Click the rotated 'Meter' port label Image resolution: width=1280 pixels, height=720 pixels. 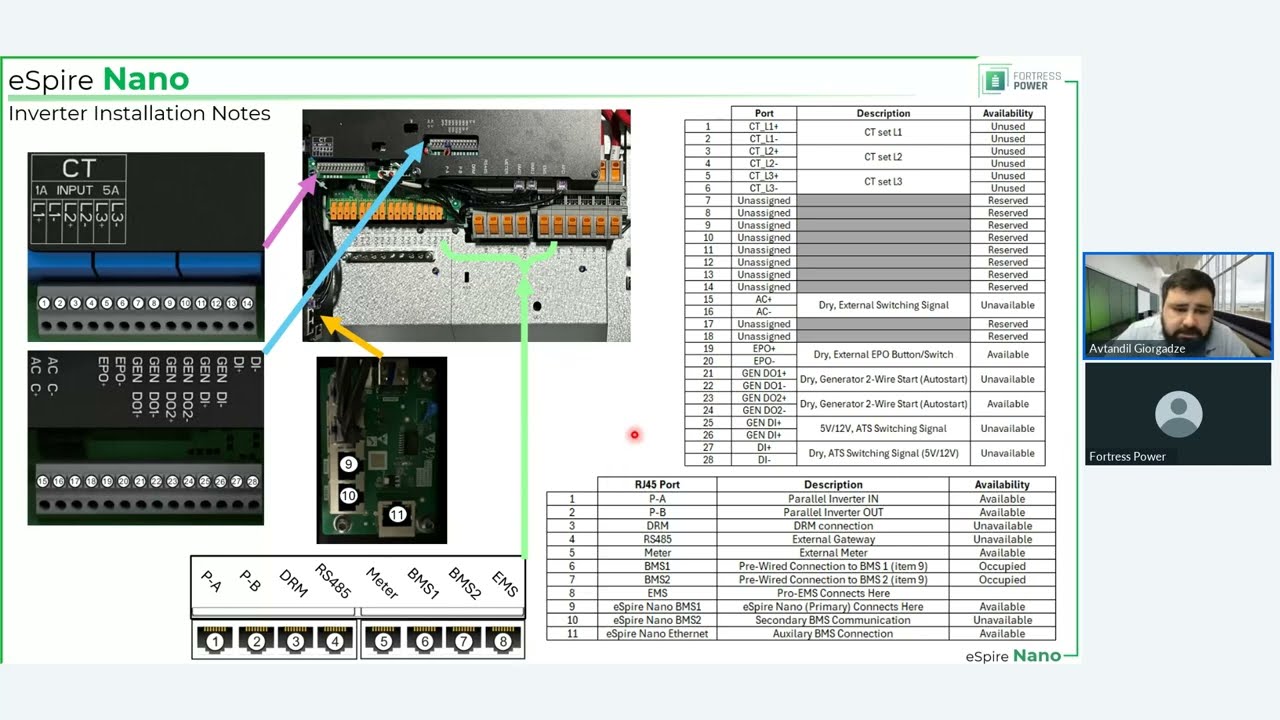point(382,583)
